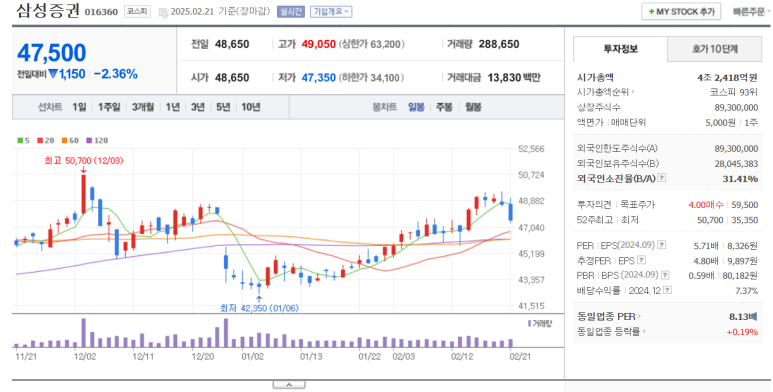The image size is (773, 392).
Task: Click the 거래대금 value 13,830 백만
Action: point(514,78)
